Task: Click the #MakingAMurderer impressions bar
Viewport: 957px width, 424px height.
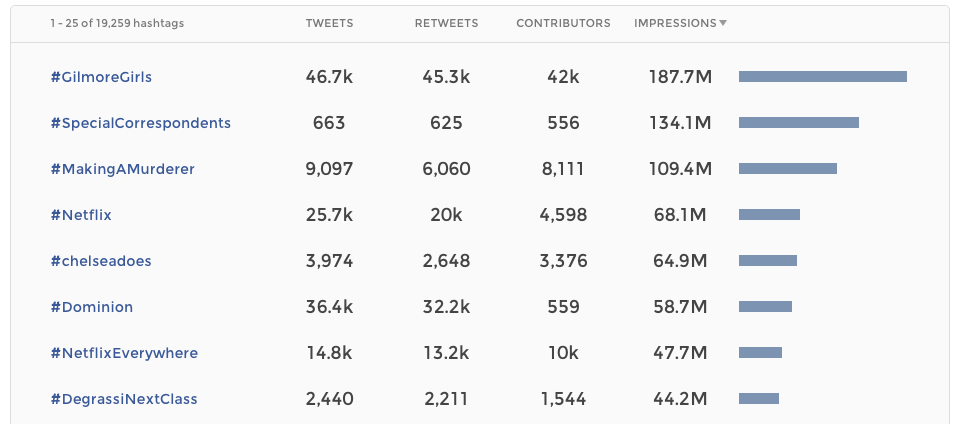Action: [787, 169]
